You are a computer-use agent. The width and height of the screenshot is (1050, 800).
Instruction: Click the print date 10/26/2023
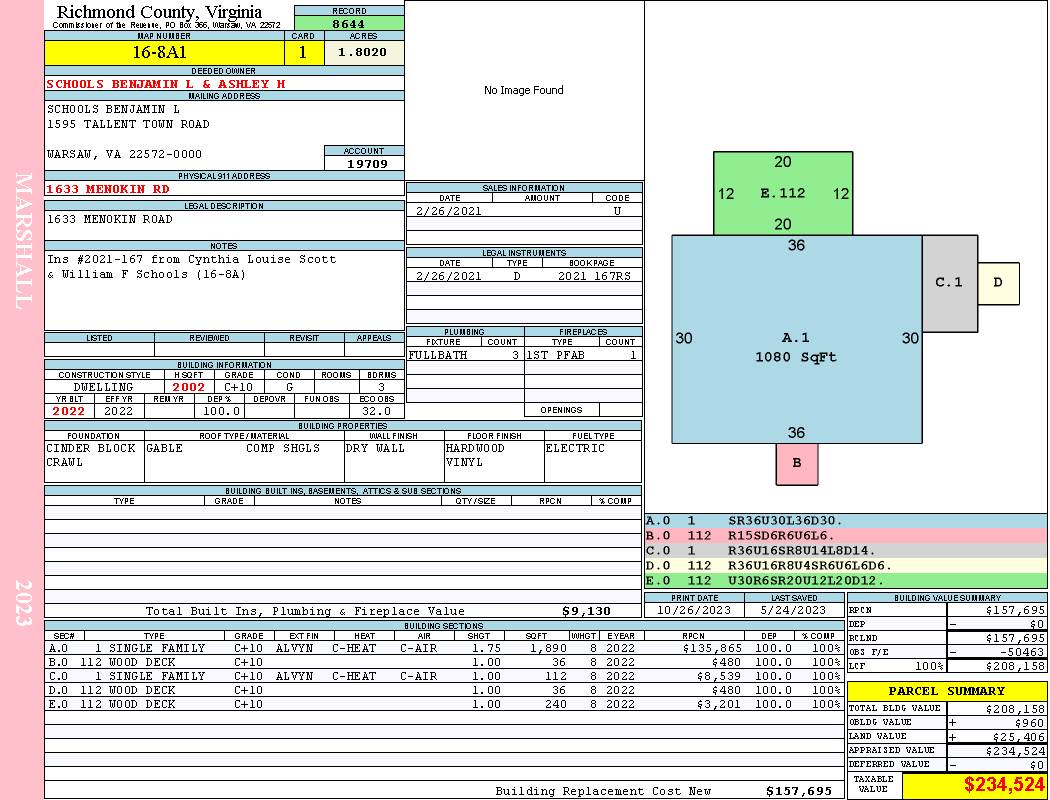pyautogui.click(x=694, y=610)
